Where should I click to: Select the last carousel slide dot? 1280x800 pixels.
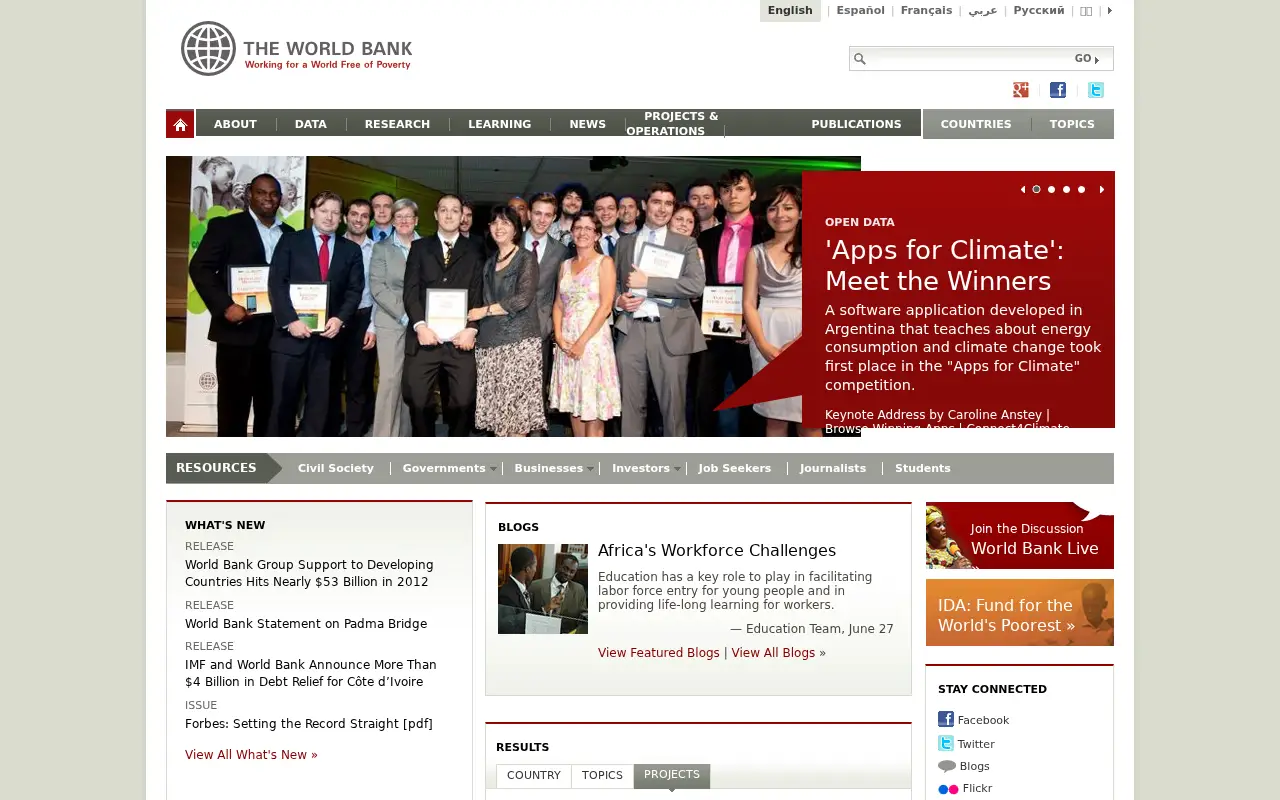pyautogui.click(x=1081, y=189)
